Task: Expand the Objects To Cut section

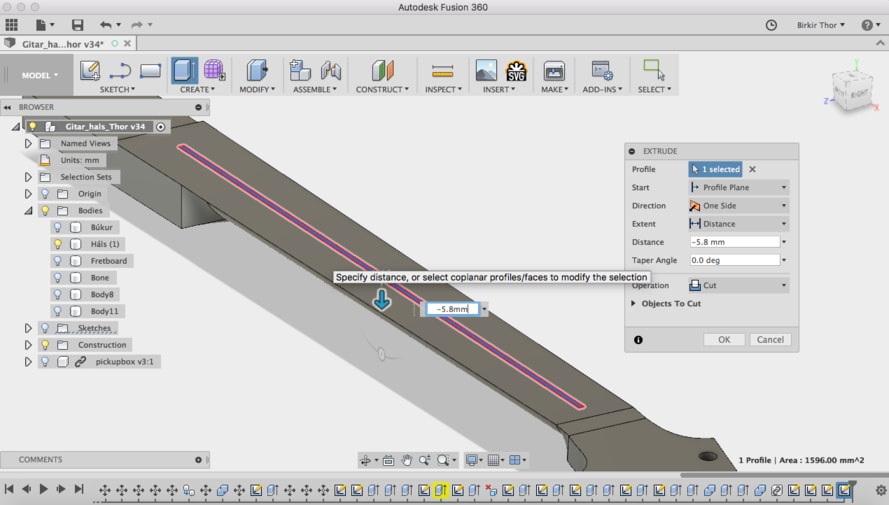Action: [x=633, y=304]
